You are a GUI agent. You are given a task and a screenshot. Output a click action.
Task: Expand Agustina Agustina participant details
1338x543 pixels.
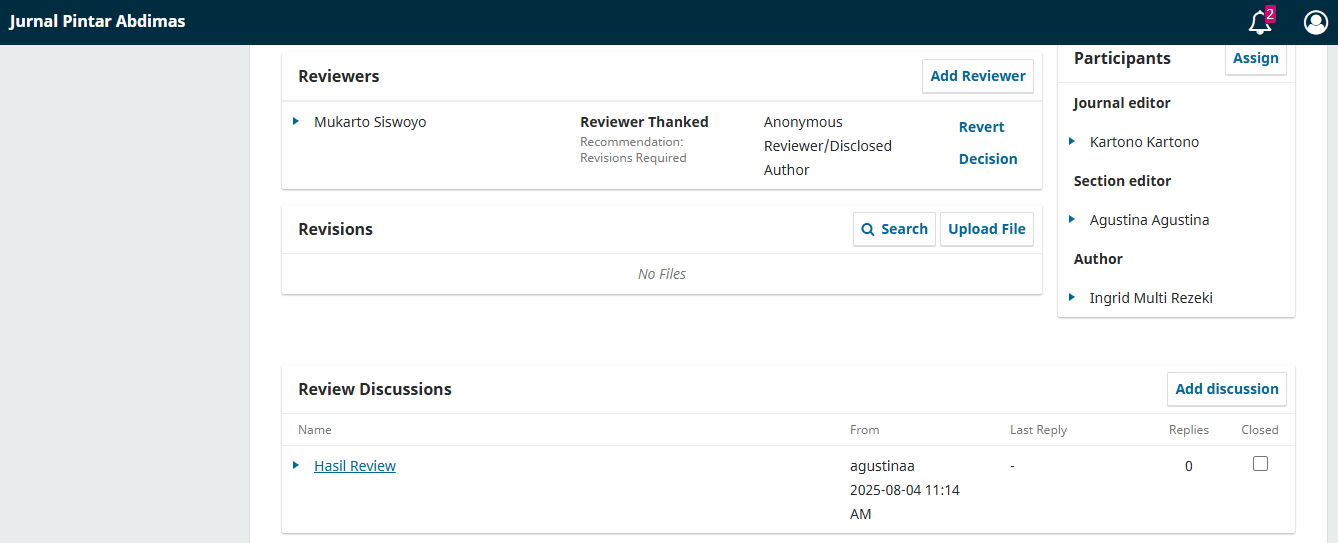[x=1072, y=219]
